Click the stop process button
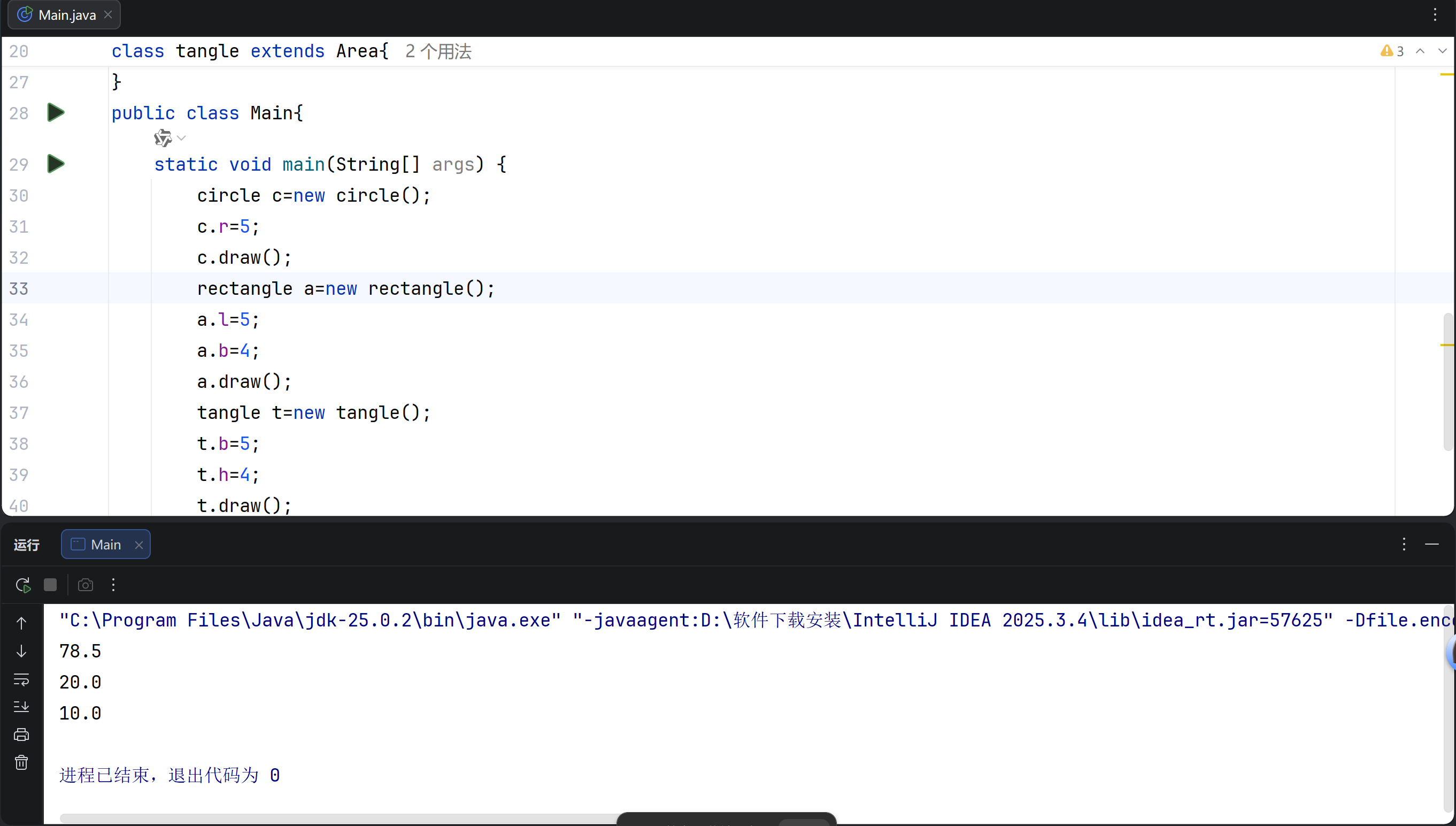This screenshot has height=826, width=1456. (x=50, y=585)
